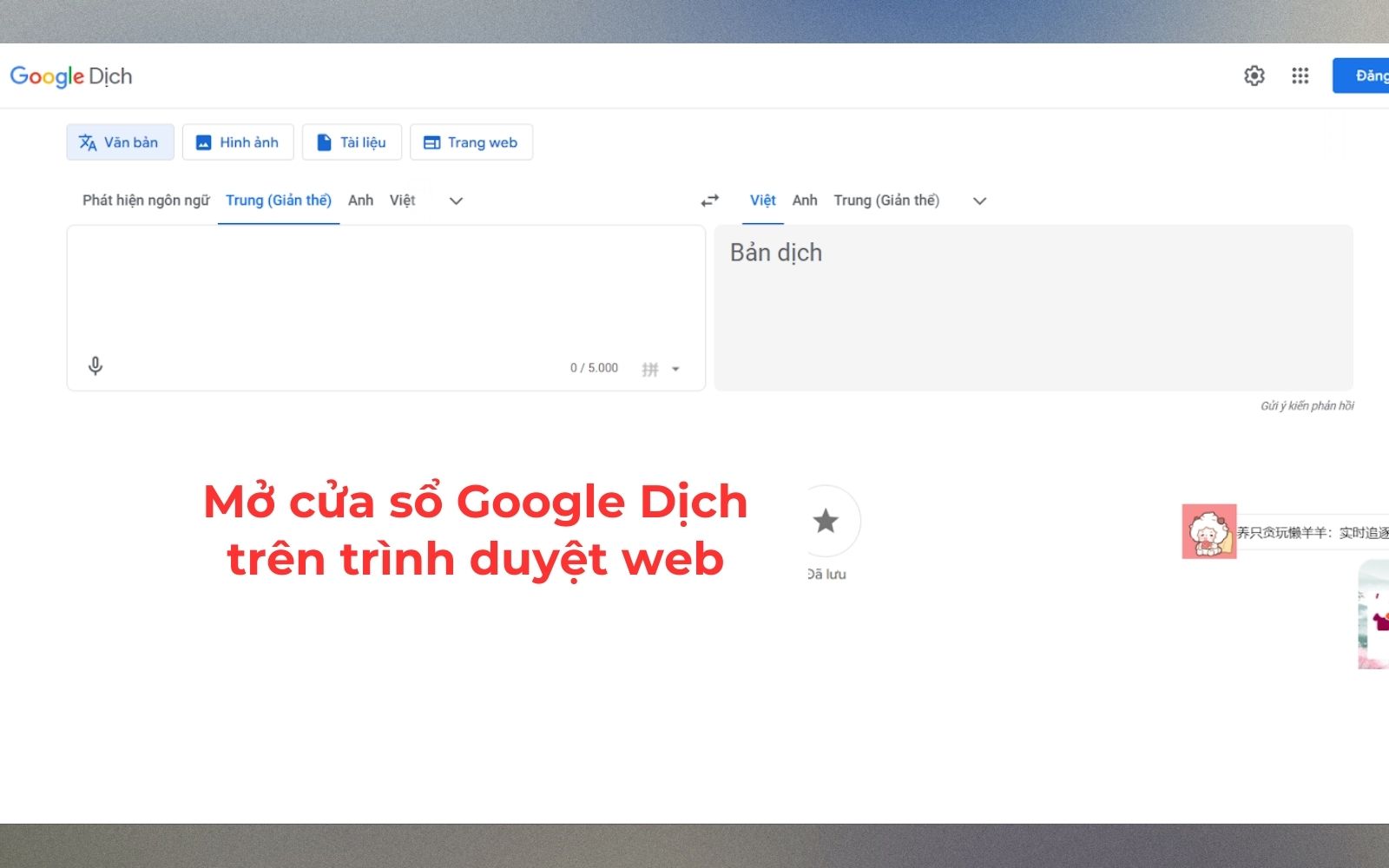Expand the target language list chevron
Viewport: 1389px width, 868px height.
tap(979, 201)
